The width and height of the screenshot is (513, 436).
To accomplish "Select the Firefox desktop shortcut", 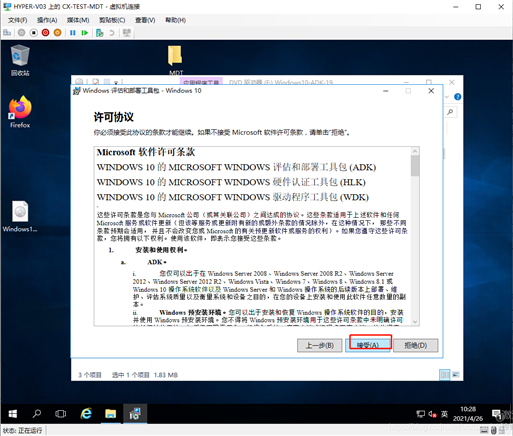I will (20, 112).
